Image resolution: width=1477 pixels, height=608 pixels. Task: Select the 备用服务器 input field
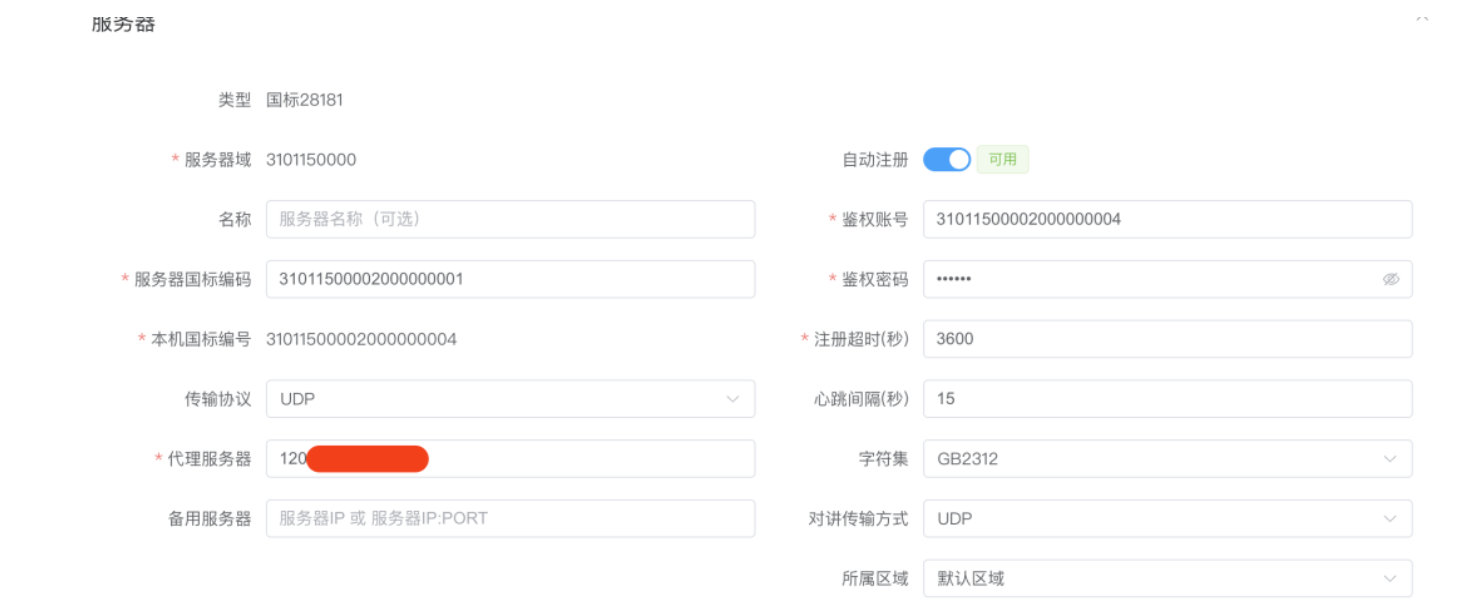(x=510, y=519)
